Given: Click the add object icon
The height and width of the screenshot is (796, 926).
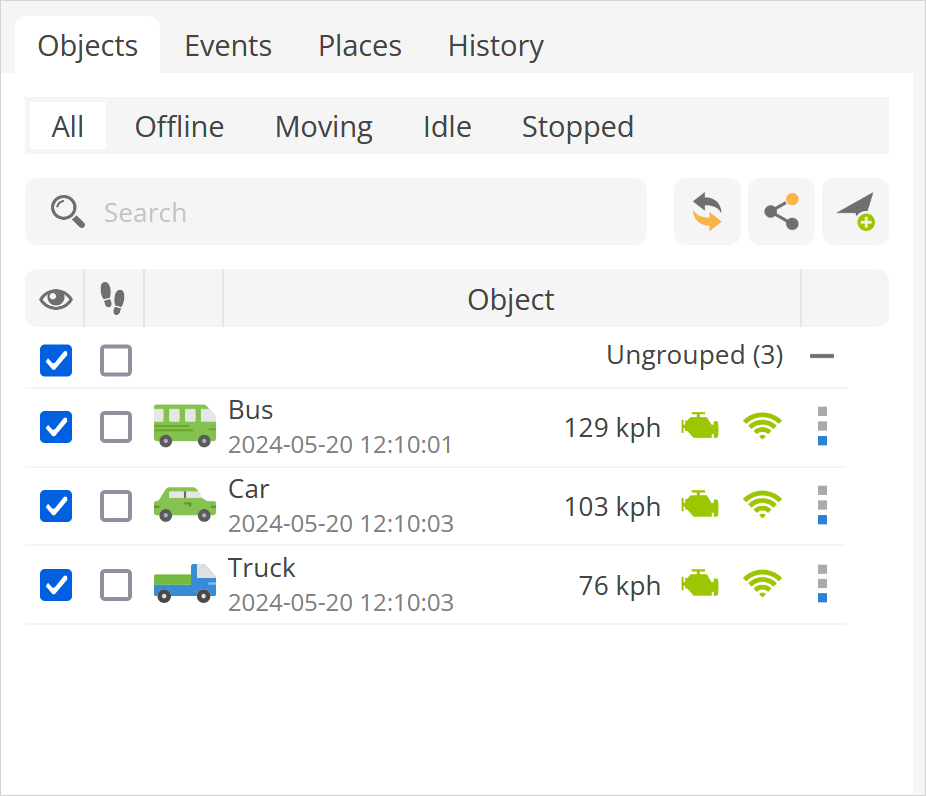Looking at the screenshot, I should tap(855, 212).
